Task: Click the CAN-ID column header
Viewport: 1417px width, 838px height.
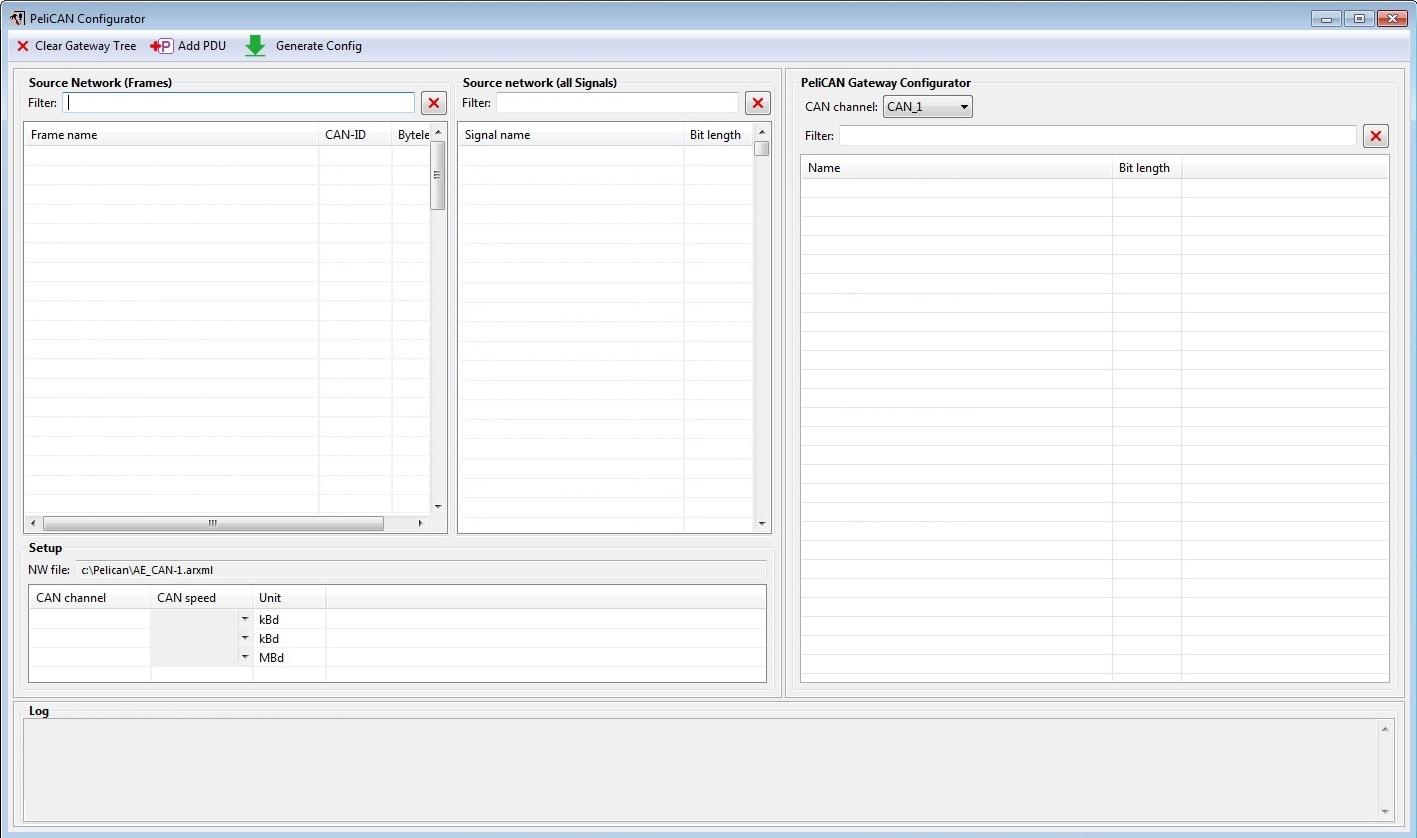Action: point(354,135)
